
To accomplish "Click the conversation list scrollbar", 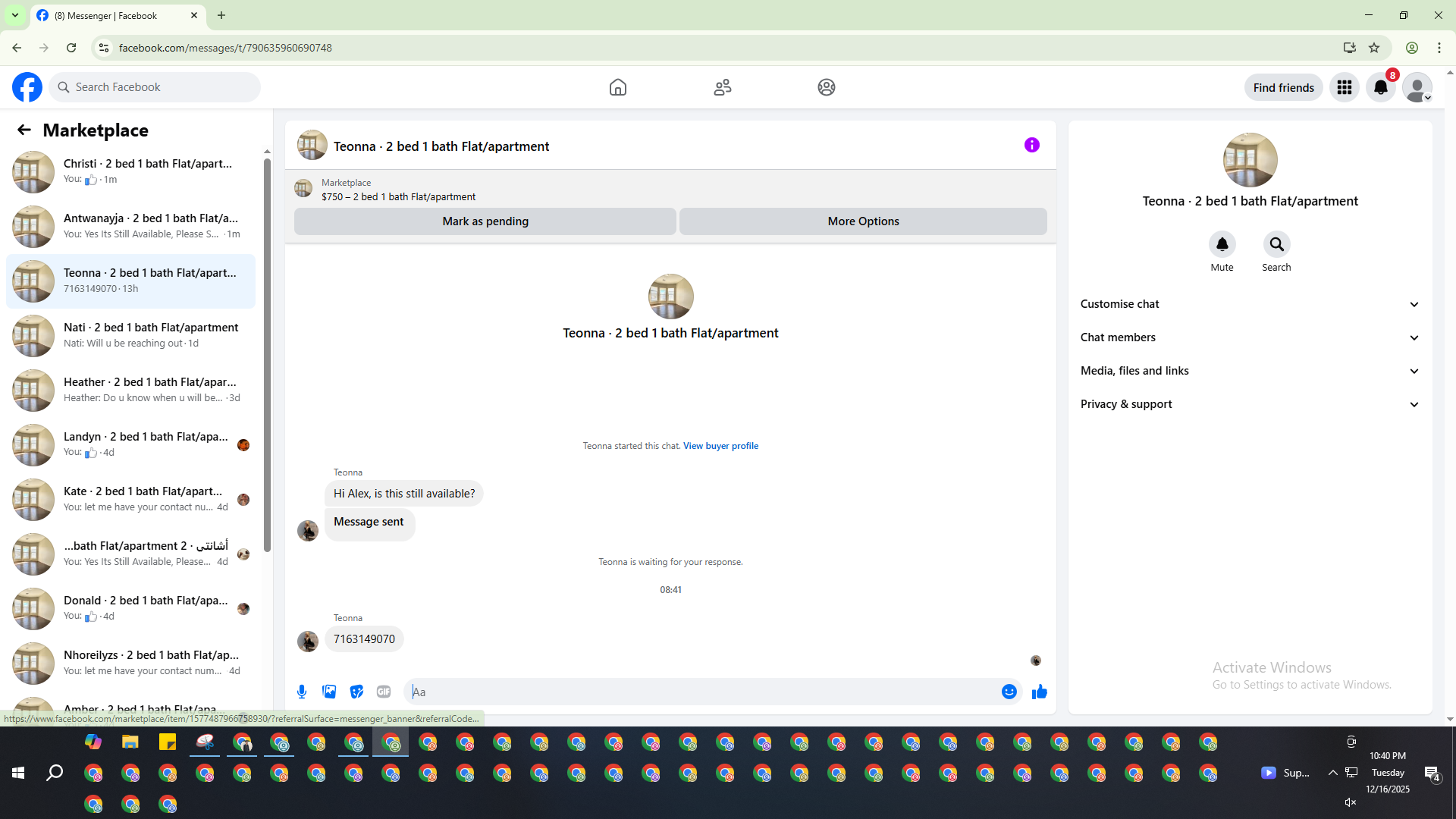I will pyautogui.click(x=267, y=356).
